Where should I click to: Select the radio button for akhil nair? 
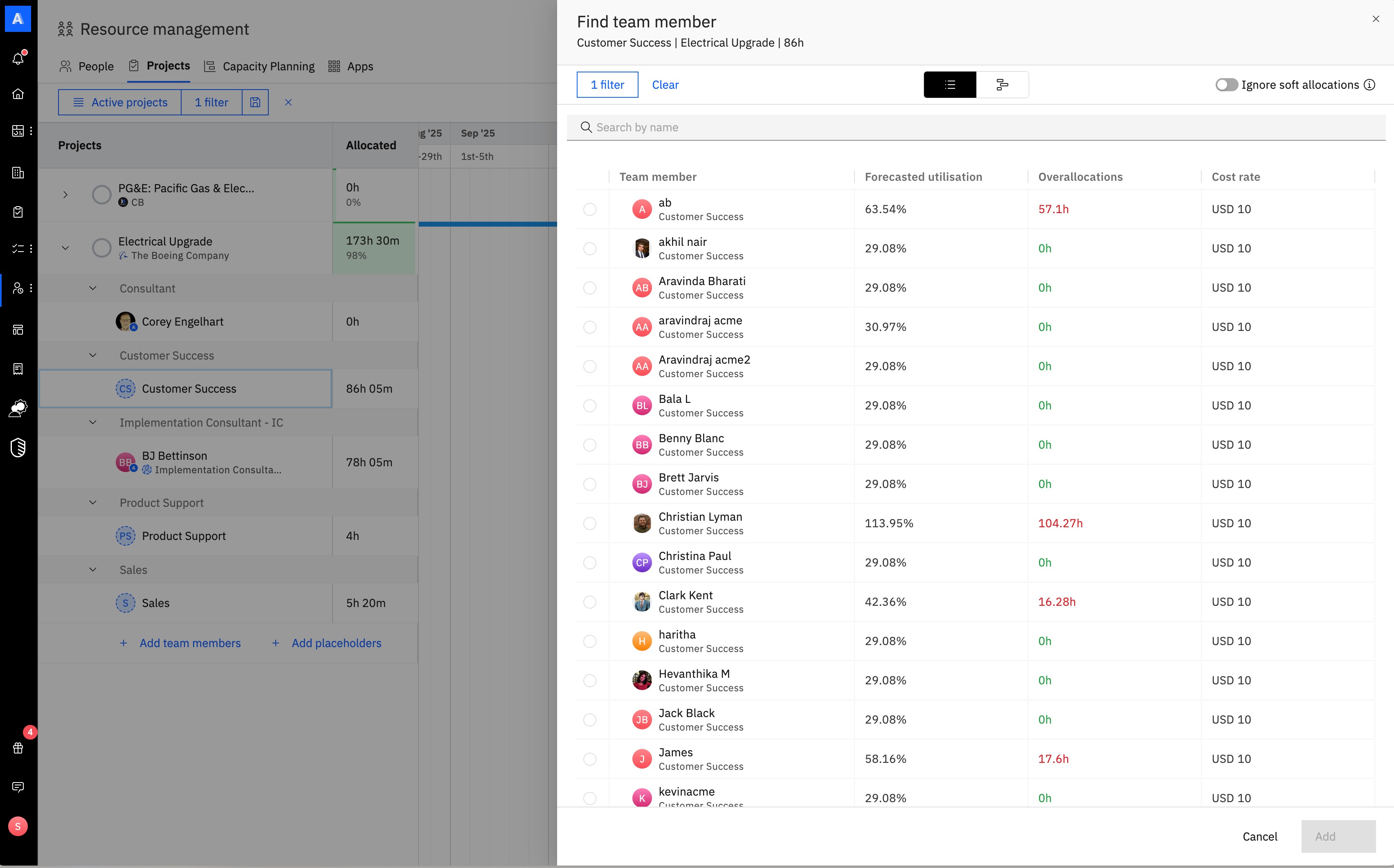point(589,249)
